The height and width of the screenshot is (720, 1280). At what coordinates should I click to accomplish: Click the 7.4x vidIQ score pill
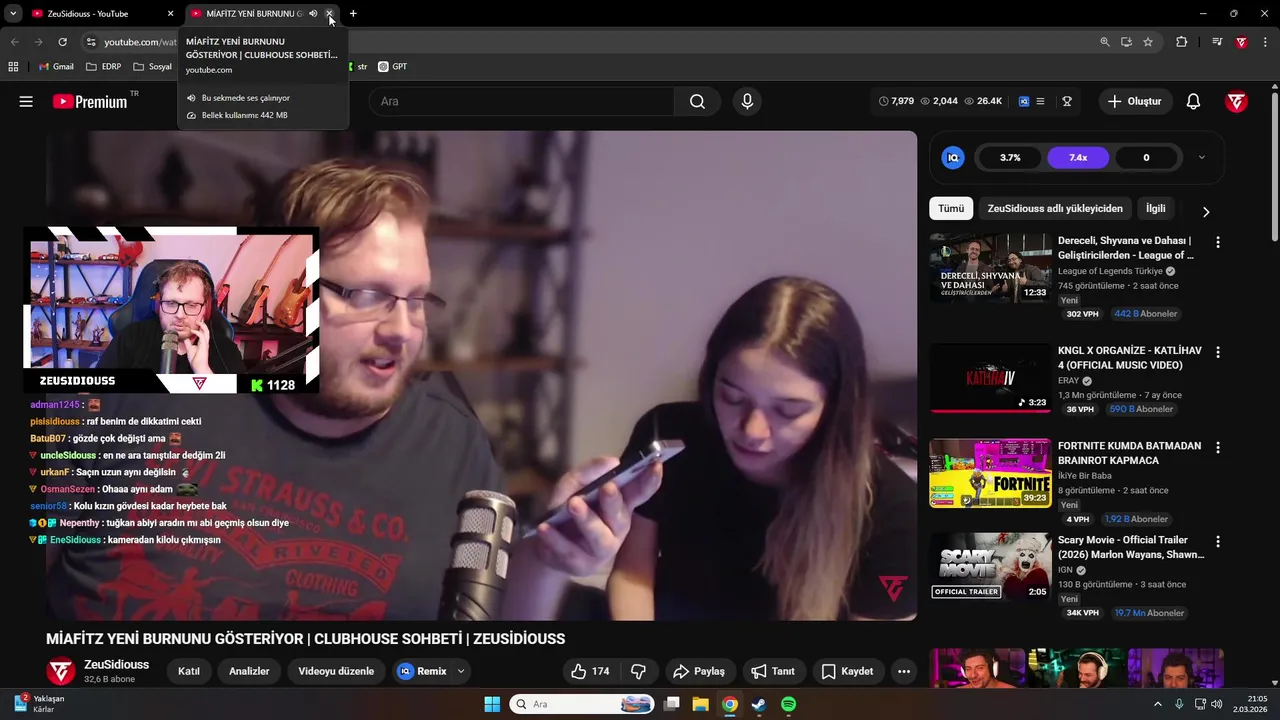1078,157
